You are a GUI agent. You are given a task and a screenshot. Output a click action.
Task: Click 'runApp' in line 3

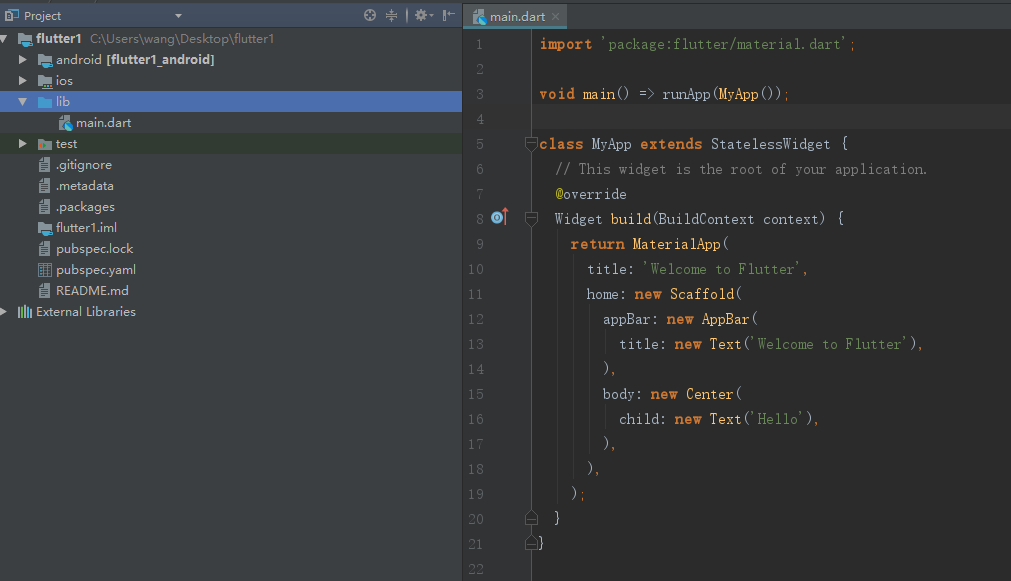(x=686, y=94)
